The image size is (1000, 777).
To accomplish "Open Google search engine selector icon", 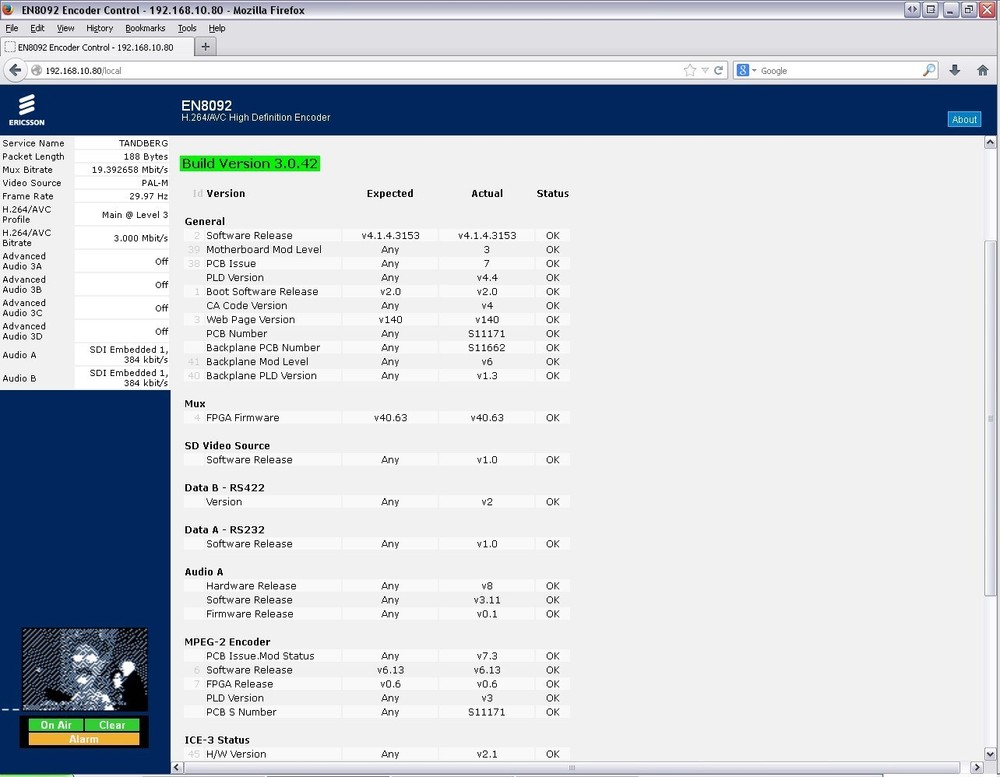I will (x=746, y=70).
